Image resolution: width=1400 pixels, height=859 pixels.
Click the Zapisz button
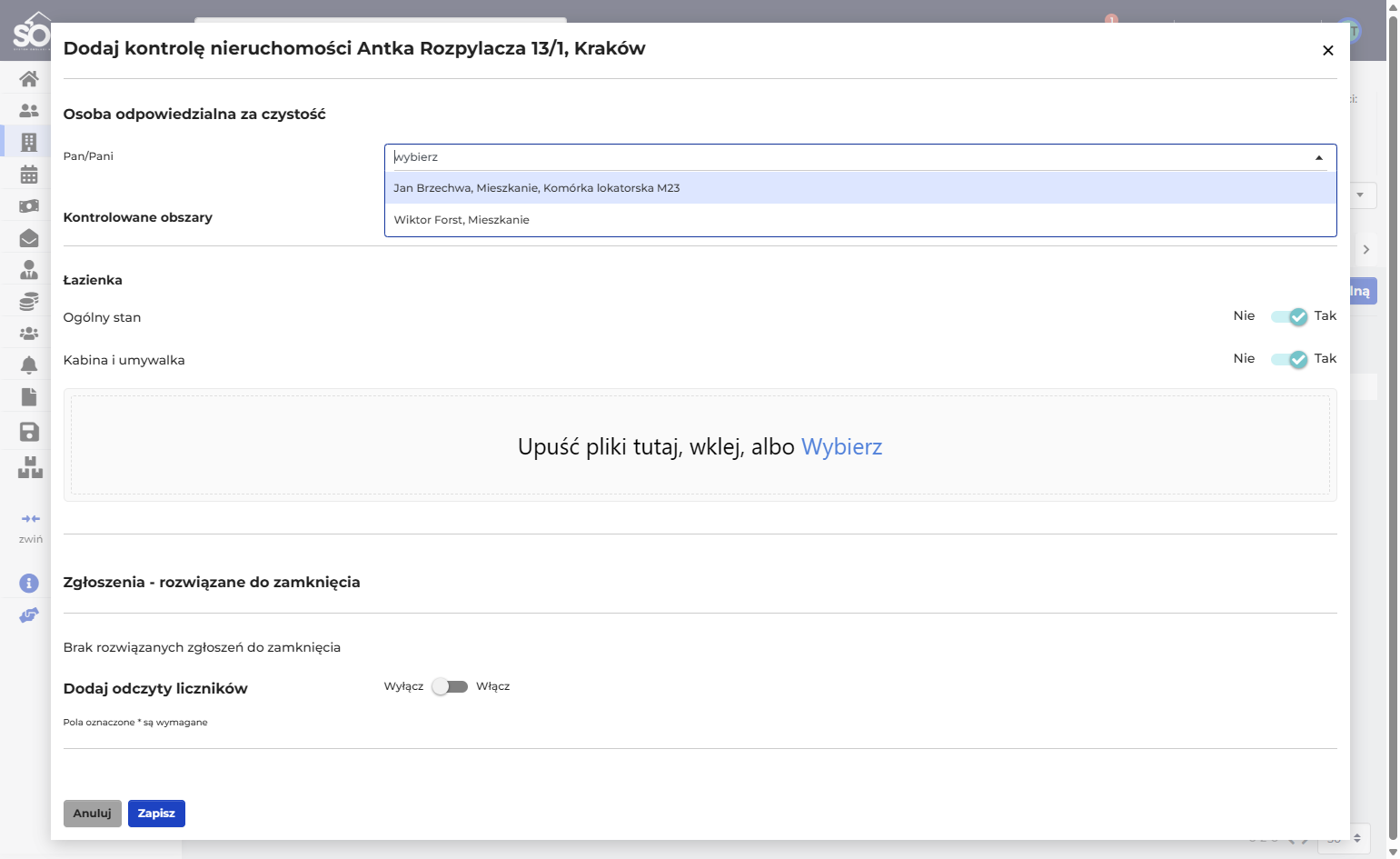156,814
